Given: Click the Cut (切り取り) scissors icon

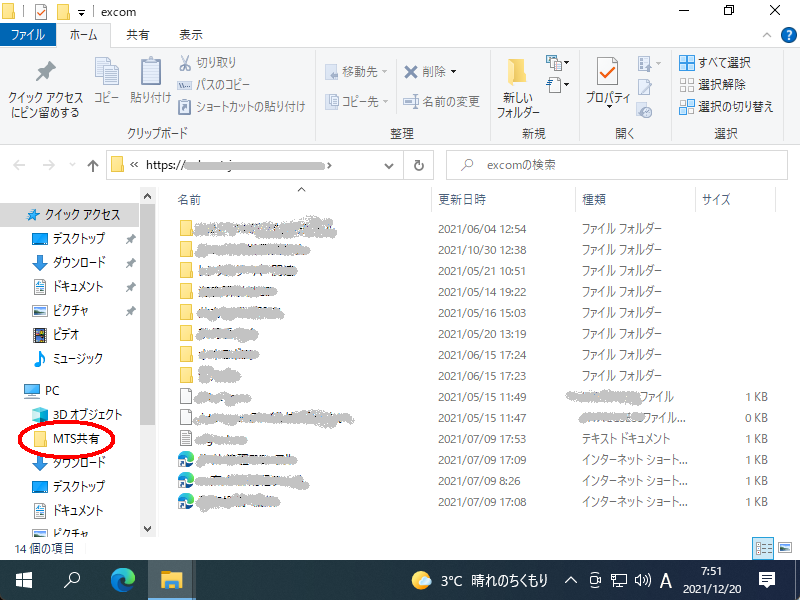Looking at the screenshot, I should point(186,63).
